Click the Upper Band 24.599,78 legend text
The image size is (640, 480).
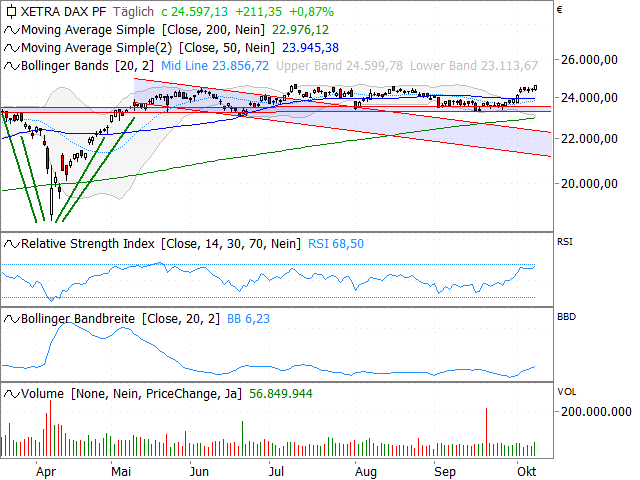[x=339, y=65]
